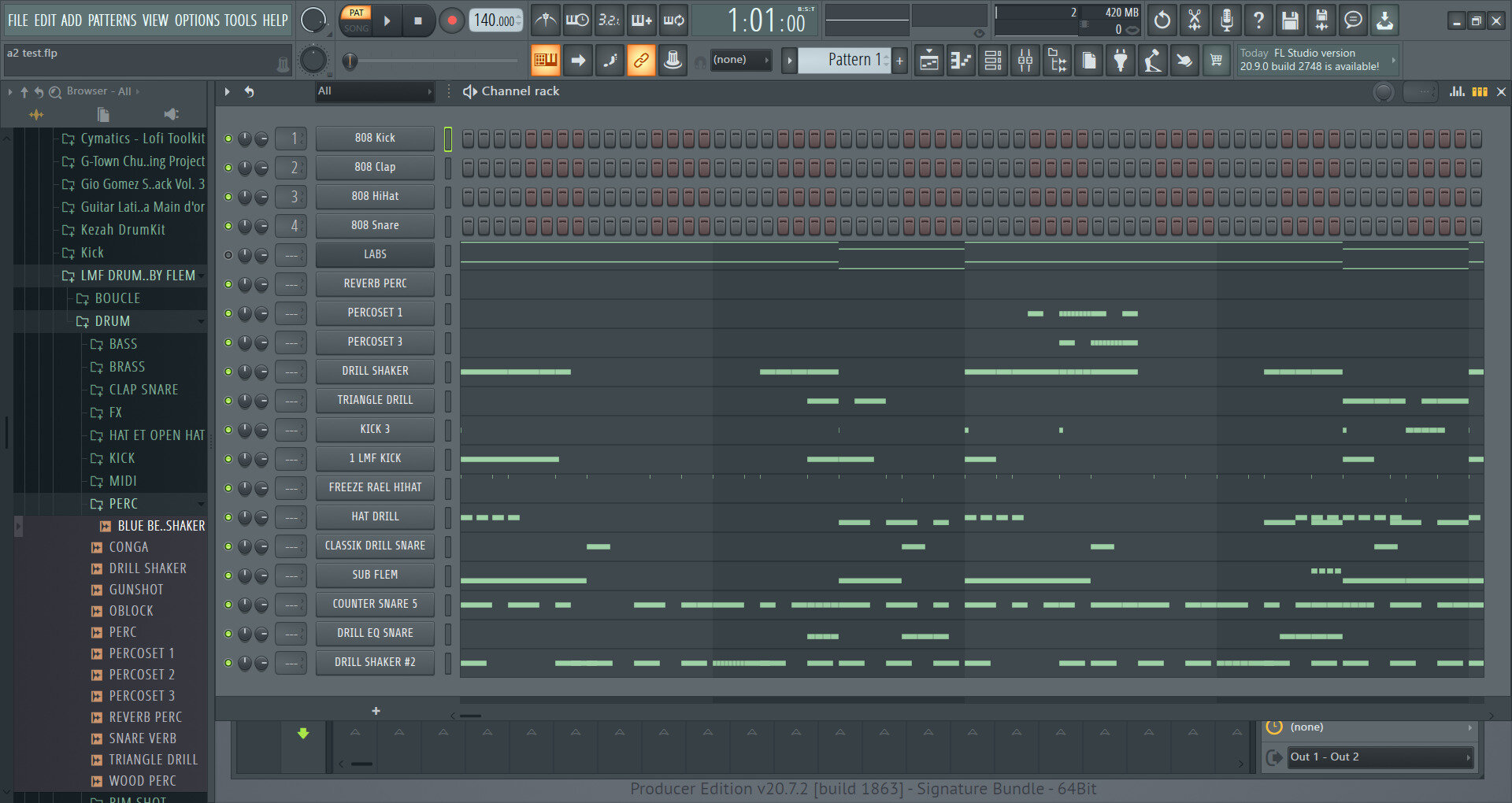
Task: Open the FILE menu
Action: (18, 20)
